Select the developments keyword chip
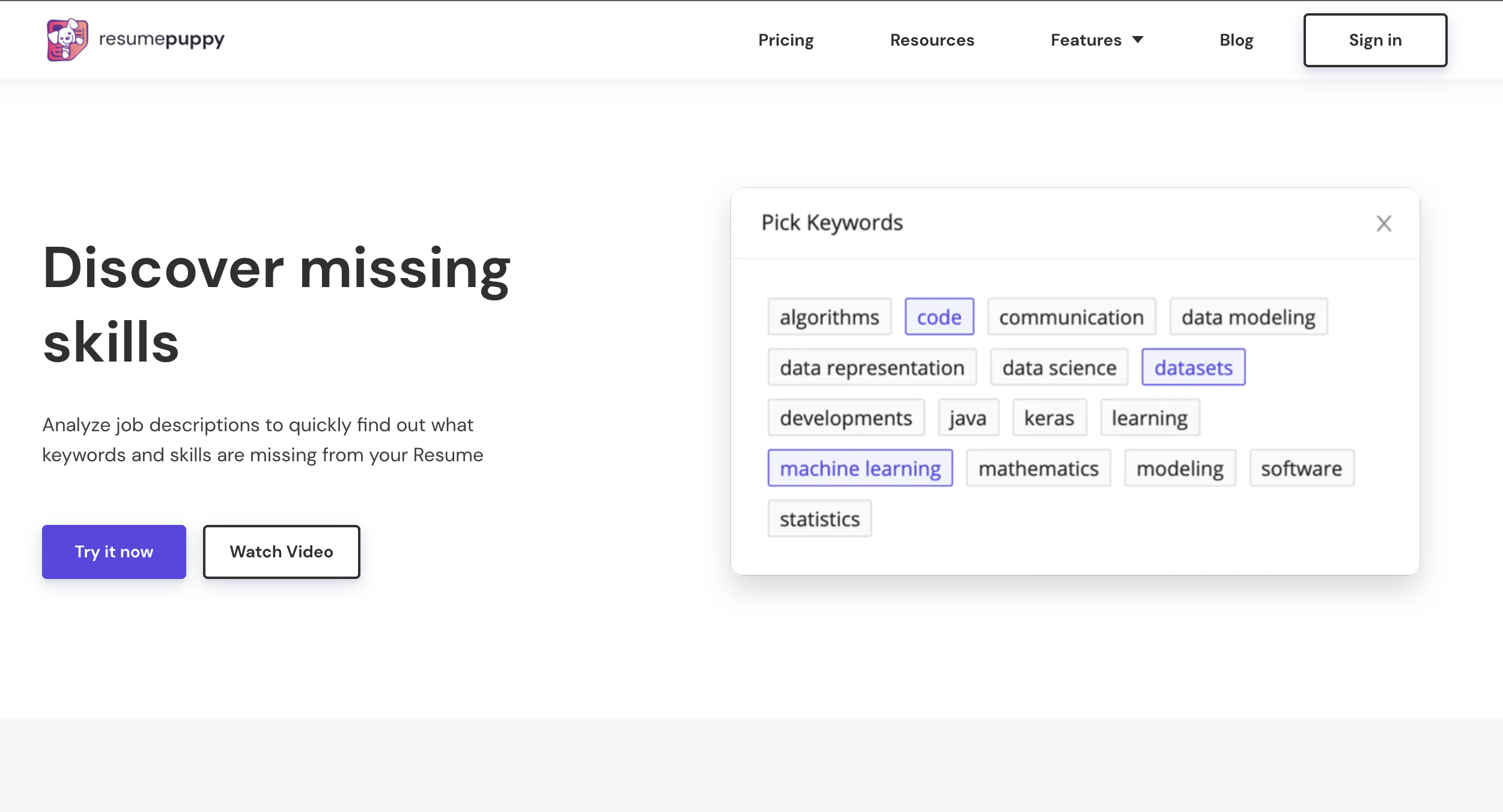1503x812 pixels. click(846, 417)
